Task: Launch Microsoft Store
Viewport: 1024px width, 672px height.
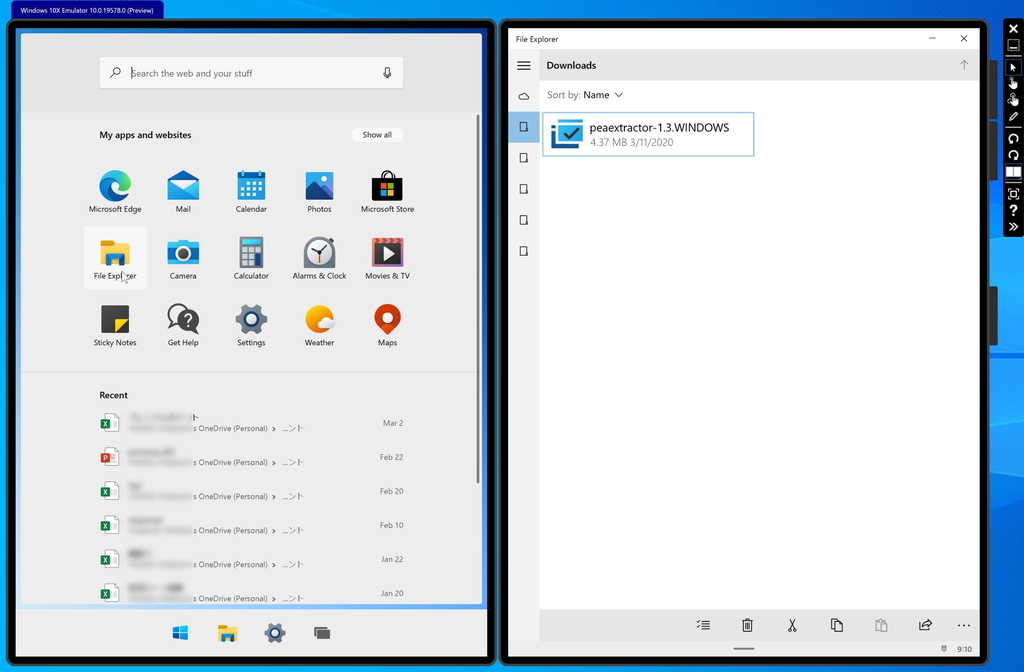Action: click(x=387, y=191)
